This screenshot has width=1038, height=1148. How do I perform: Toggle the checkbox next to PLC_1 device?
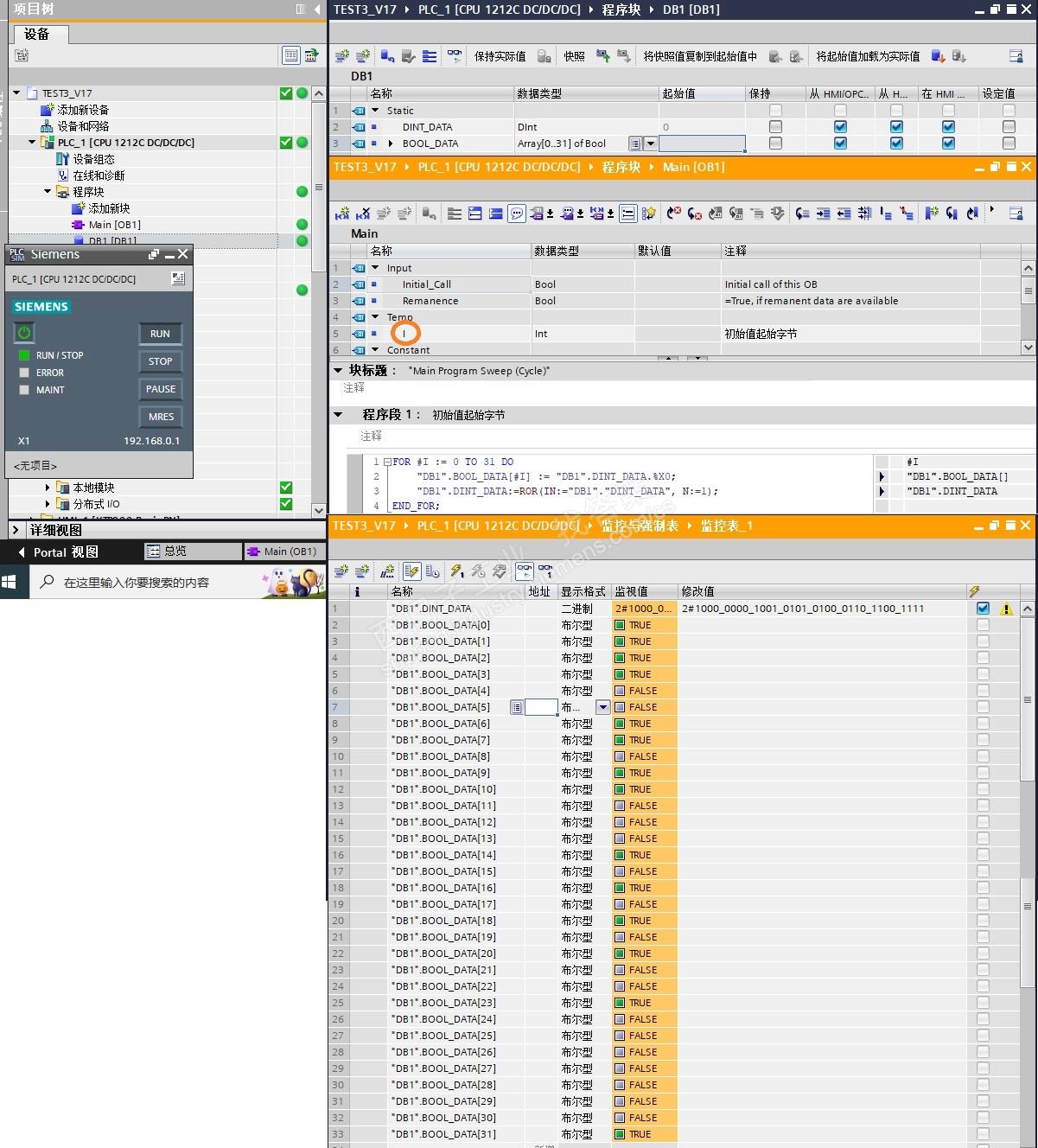[x=286, y=142]
